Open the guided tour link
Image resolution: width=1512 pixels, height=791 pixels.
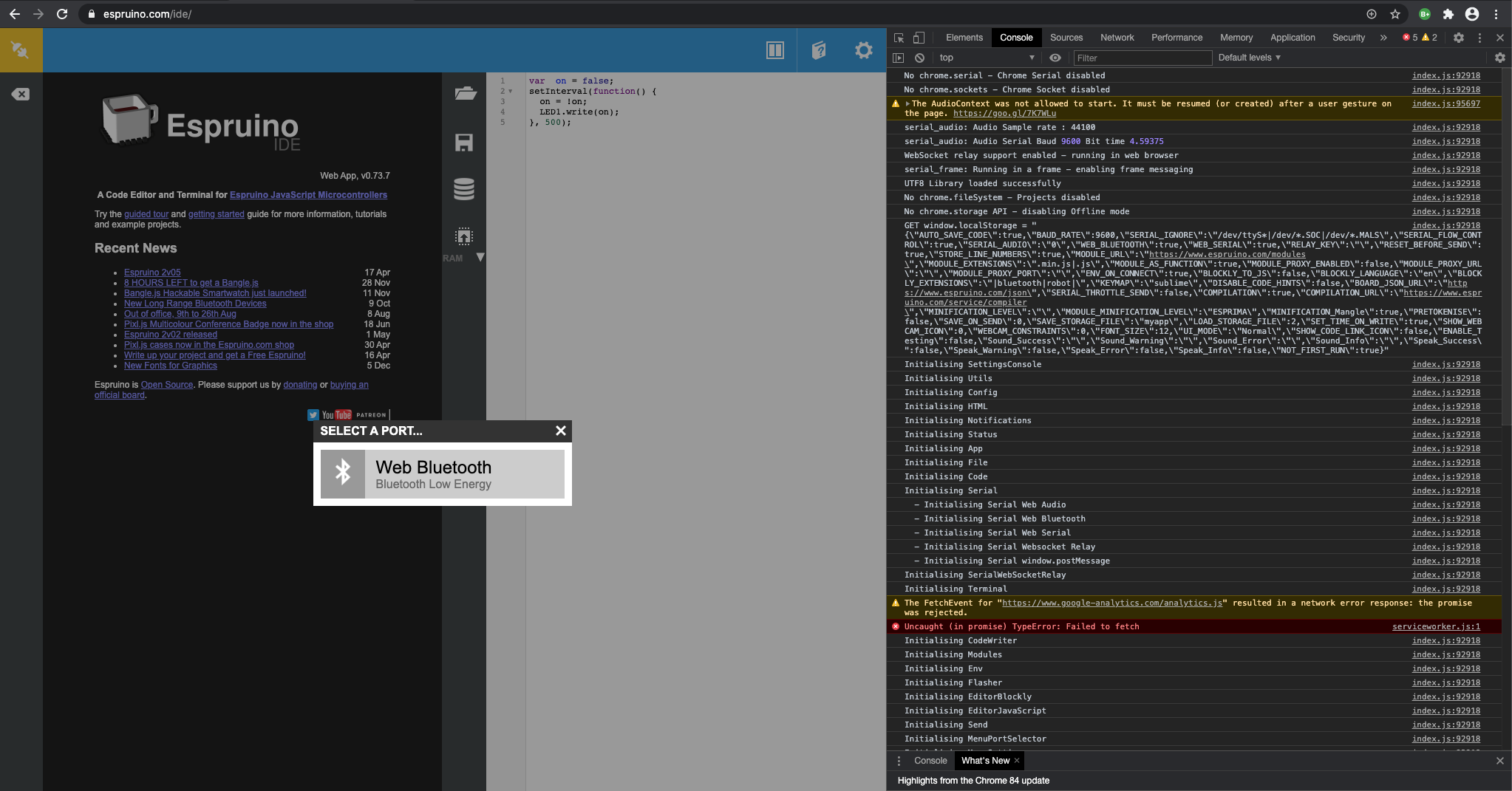click(146, 214)
